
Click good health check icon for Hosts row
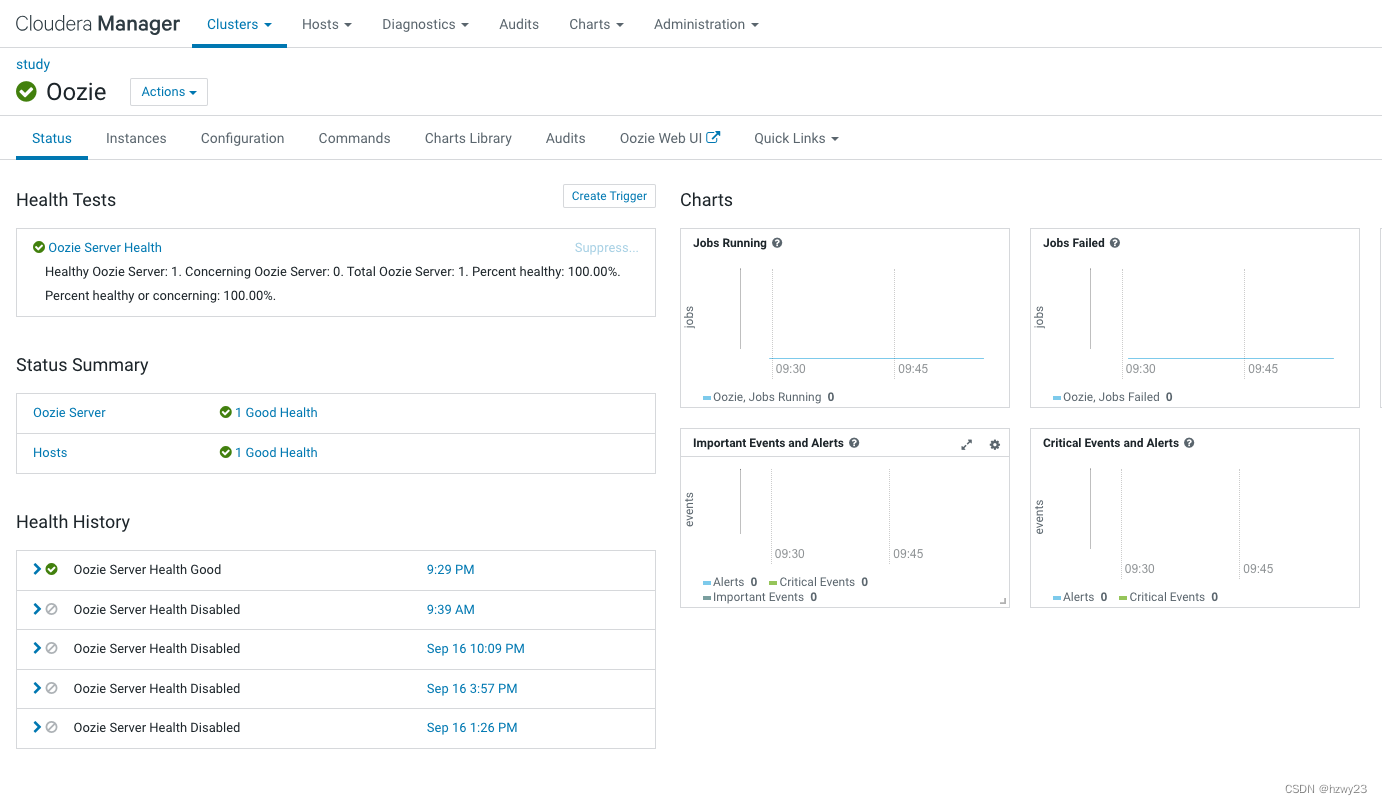click(x=226, y=452)
